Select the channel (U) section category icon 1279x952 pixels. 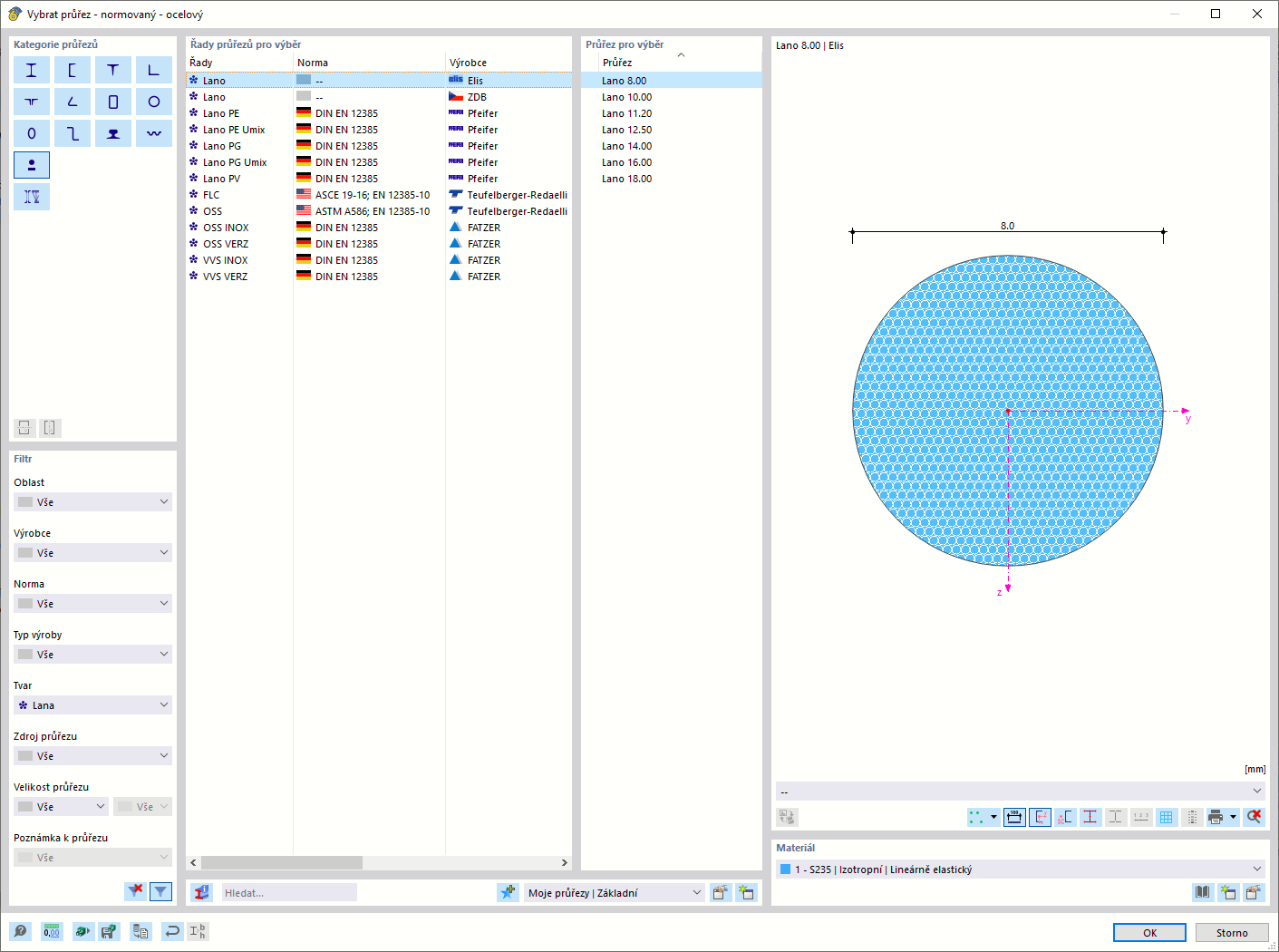[x=73, y=70]
